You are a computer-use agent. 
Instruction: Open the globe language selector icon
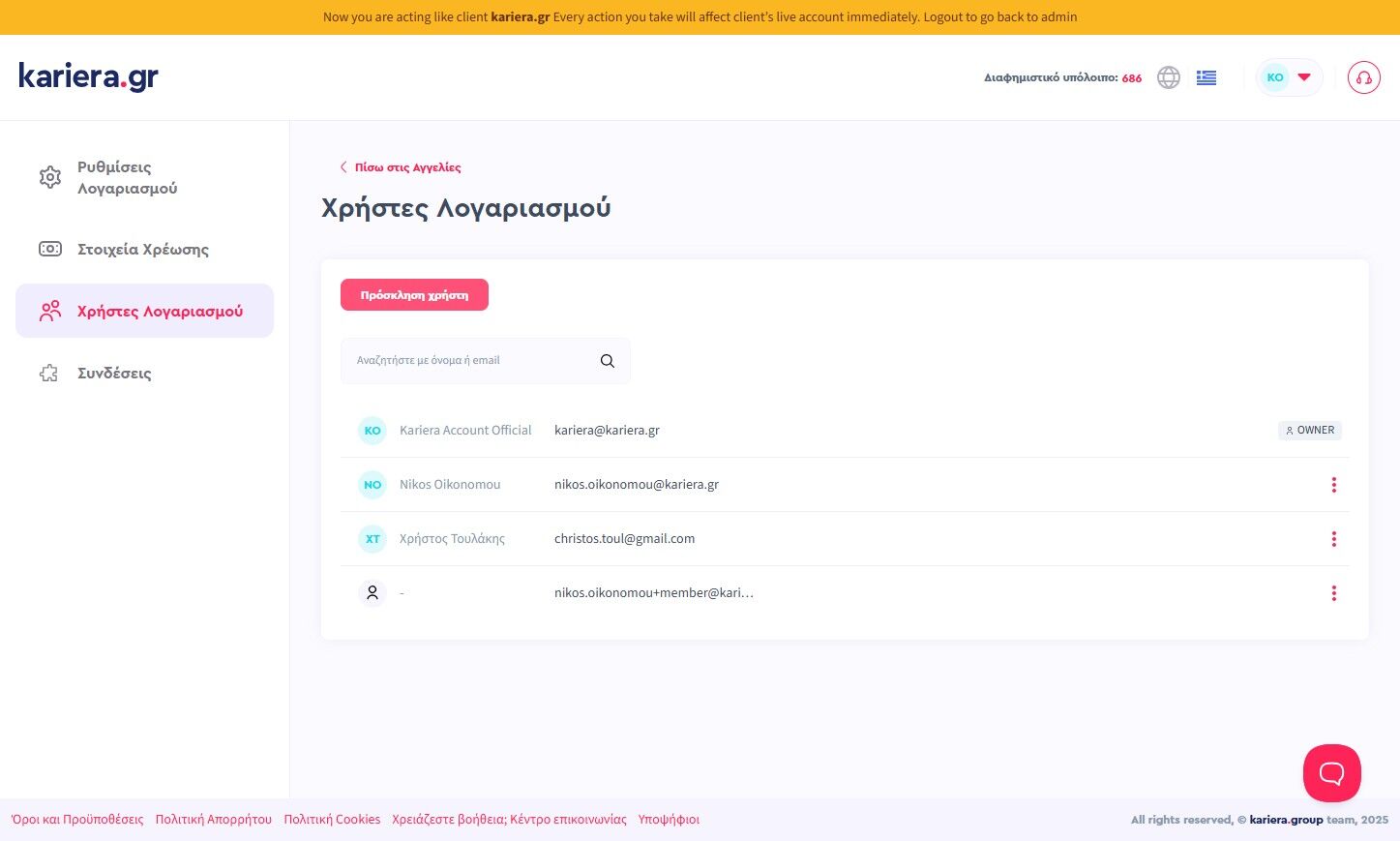(x=1169, y=77)
